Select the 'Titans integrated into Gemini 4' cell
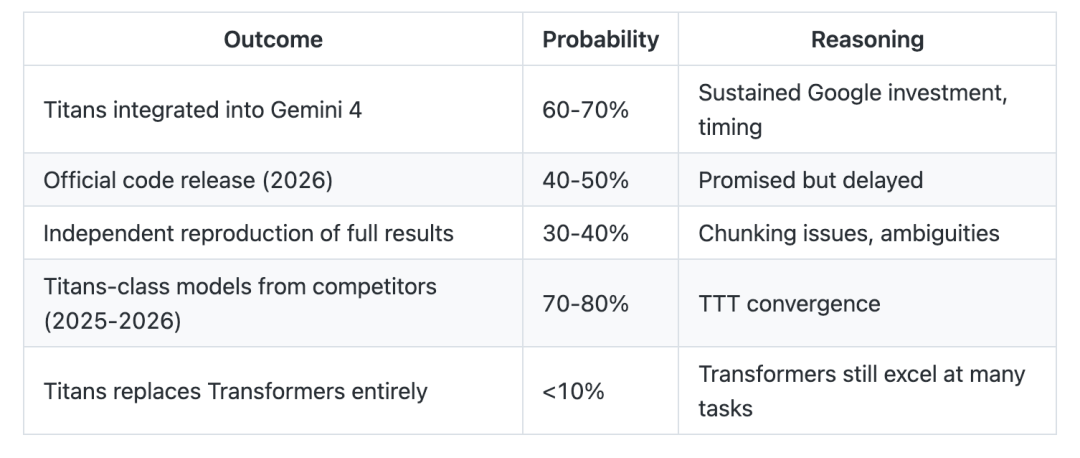The width and height of the screenshot is (1080, 458). pos(203,110)
